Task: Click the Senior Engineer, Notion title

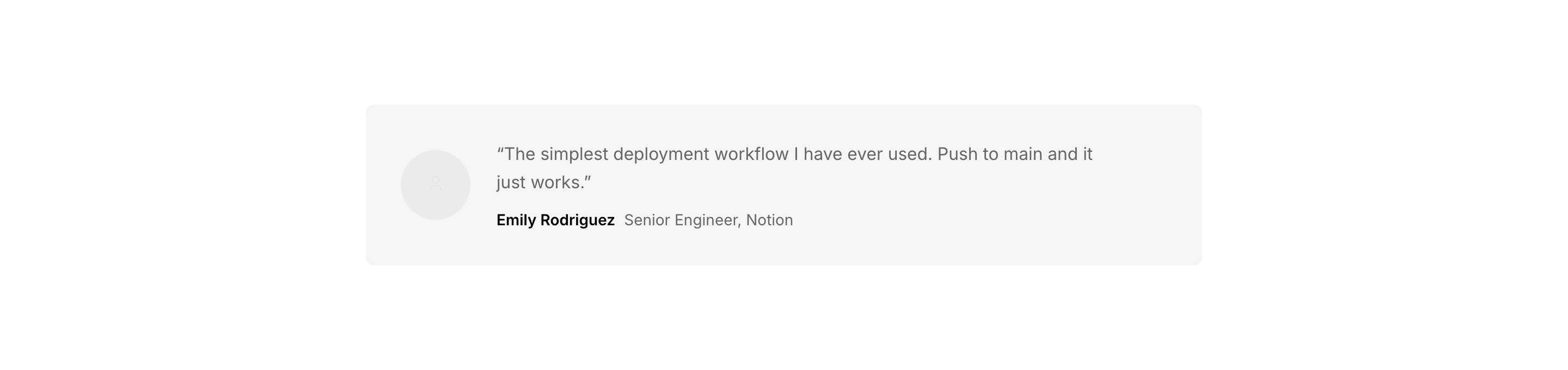Action: click(x=708, y=220)
